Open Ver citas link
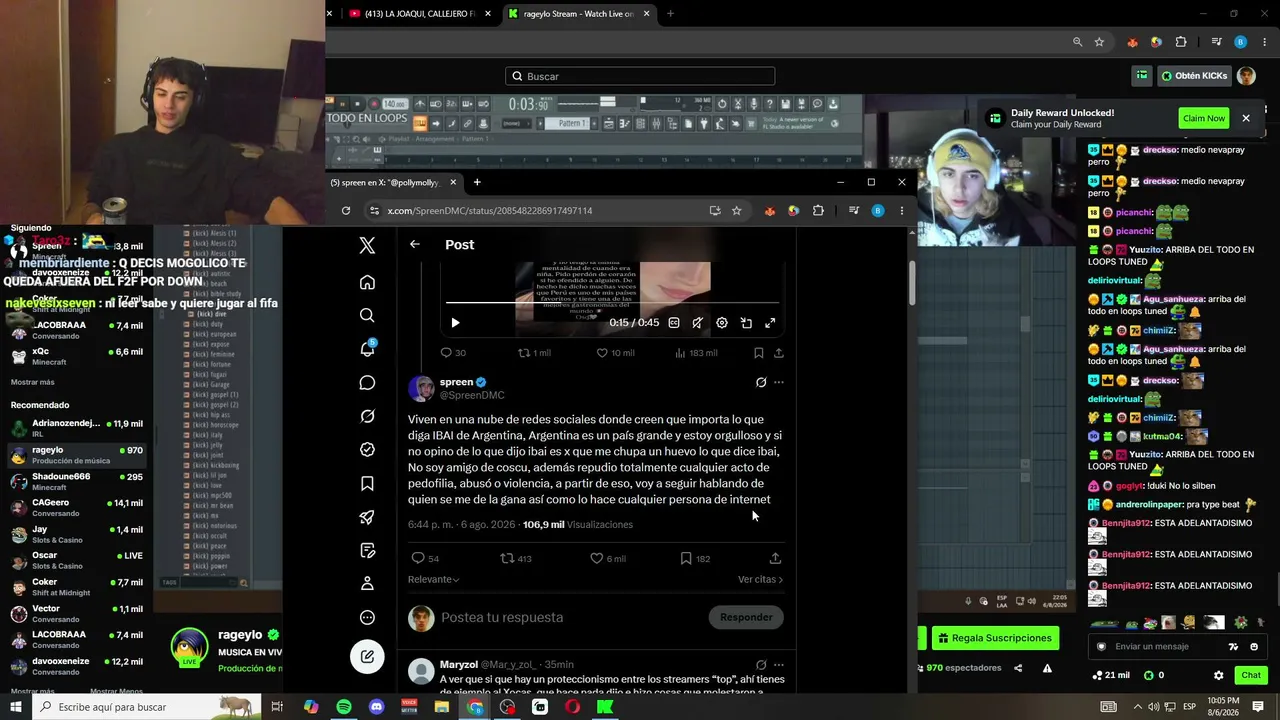This screenshot has width=1280, height=720. click(x=760, y=579)
